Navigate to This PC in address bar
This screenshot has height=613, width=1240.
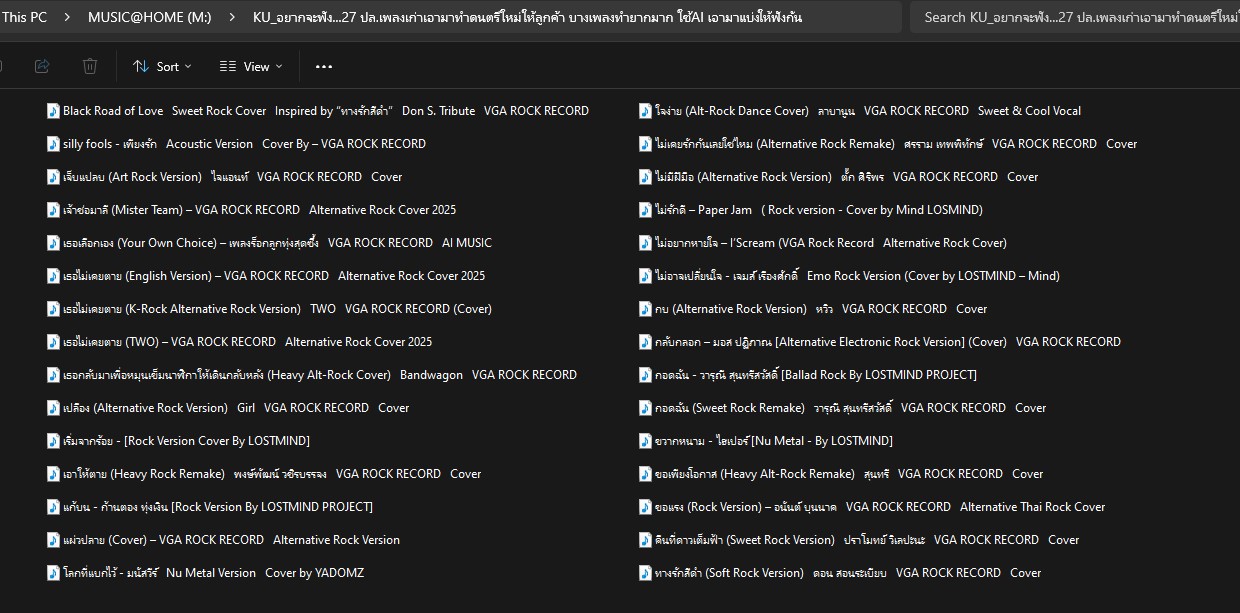pyautogui.click(x=24, y=17)
